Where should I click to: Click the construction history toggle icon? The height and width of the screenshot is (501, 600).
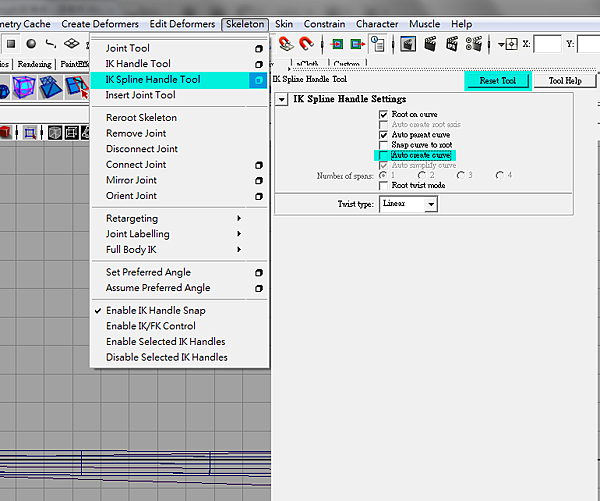378,43
